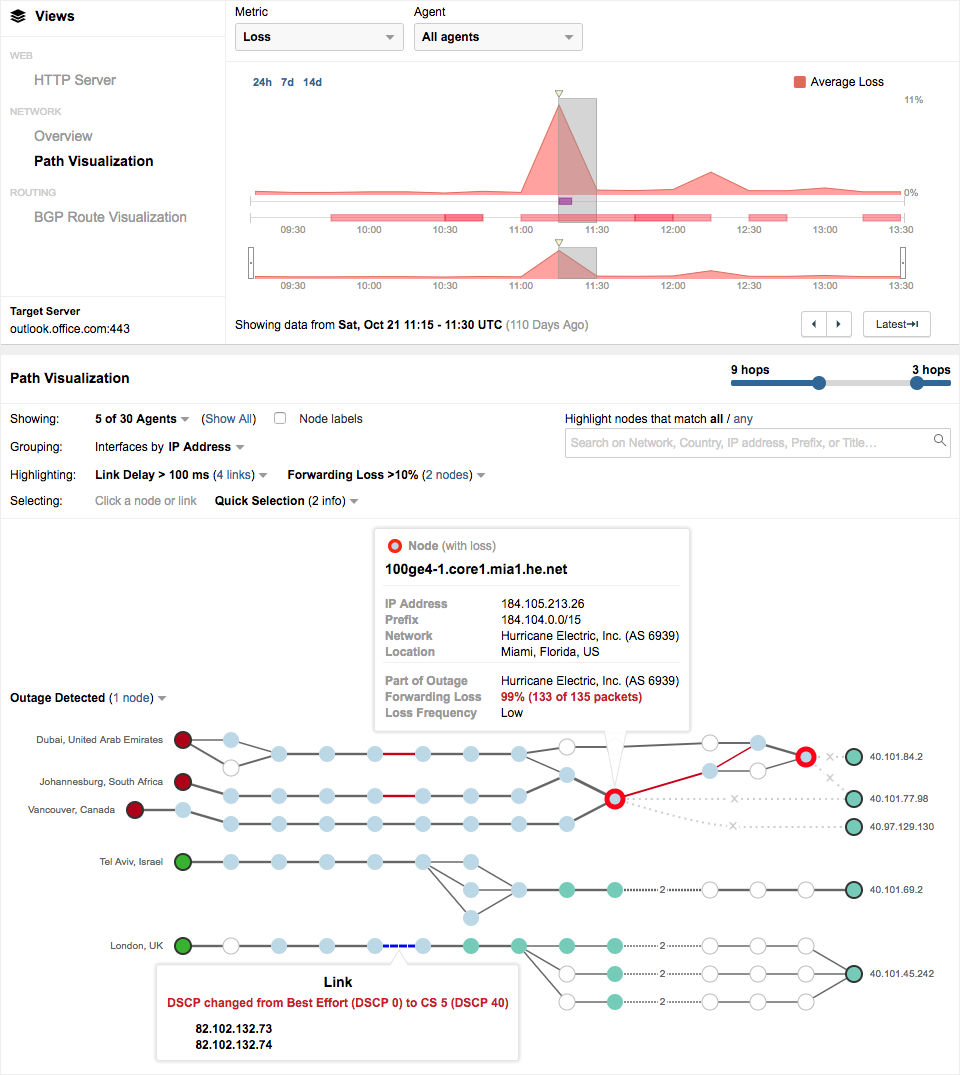Open the HTTP Server view
This screenshot has height=1075, width=960.
tap(75, 80)
